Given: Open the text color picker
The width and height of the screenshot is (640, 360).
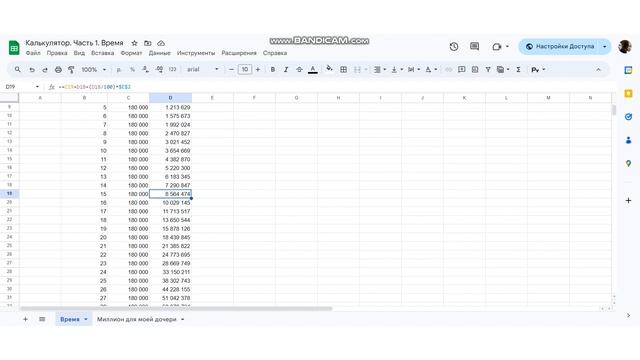Looking at the screenshot, I should (313, 70).
